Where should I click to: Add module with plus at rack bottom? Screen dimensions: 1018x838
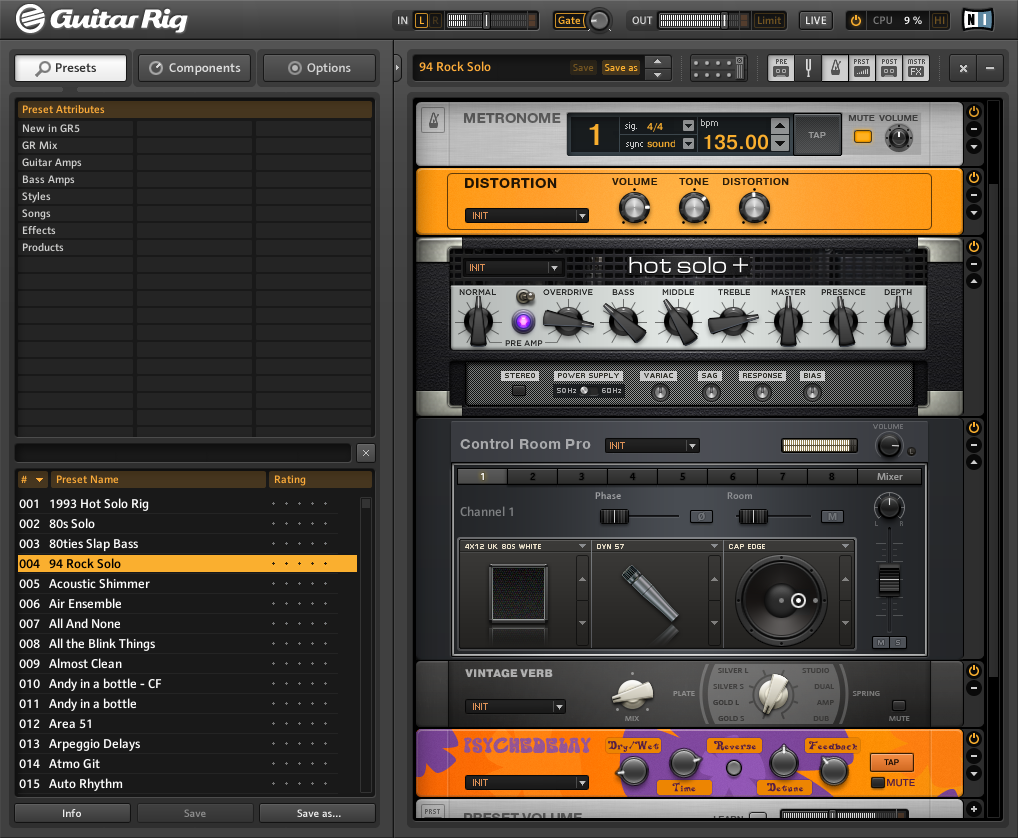(x=974, y=809)
